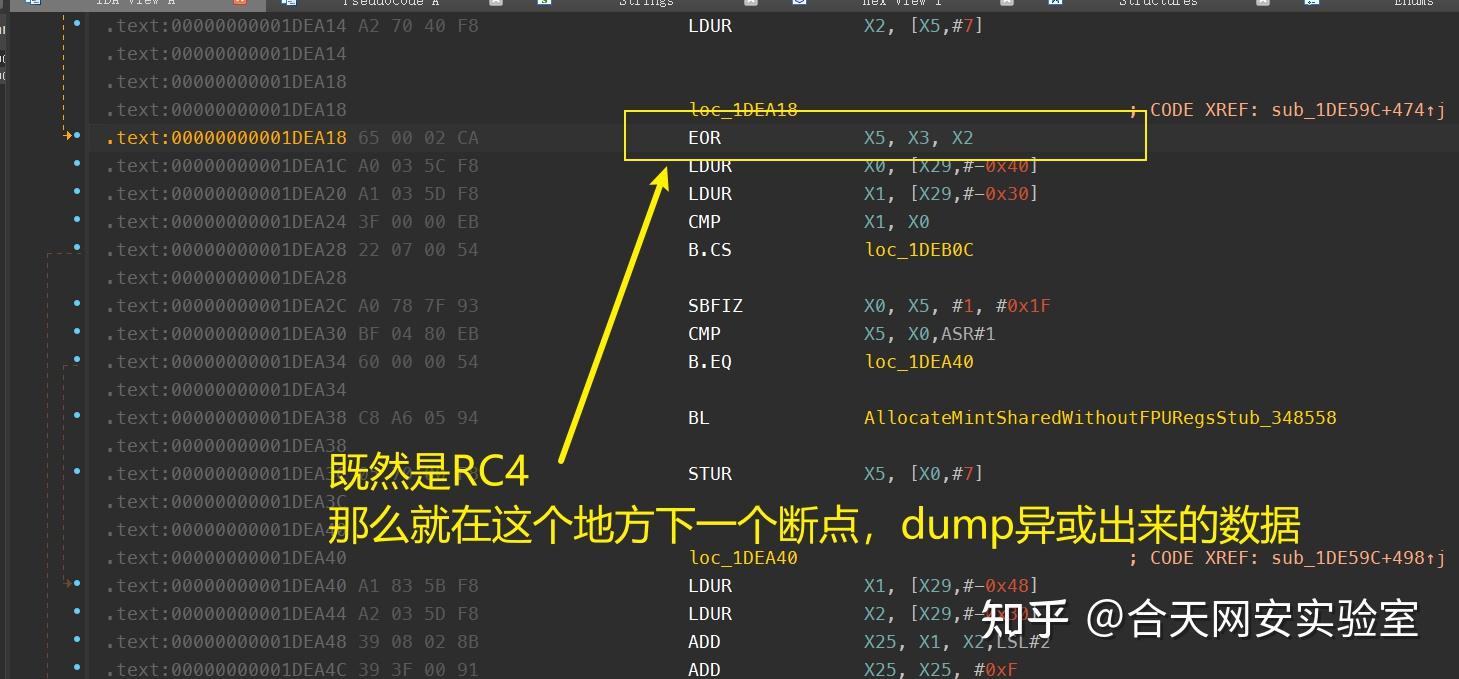Click the Pseudocode-A tab icon
The image size is (1459, 679).
pos(287,4)
